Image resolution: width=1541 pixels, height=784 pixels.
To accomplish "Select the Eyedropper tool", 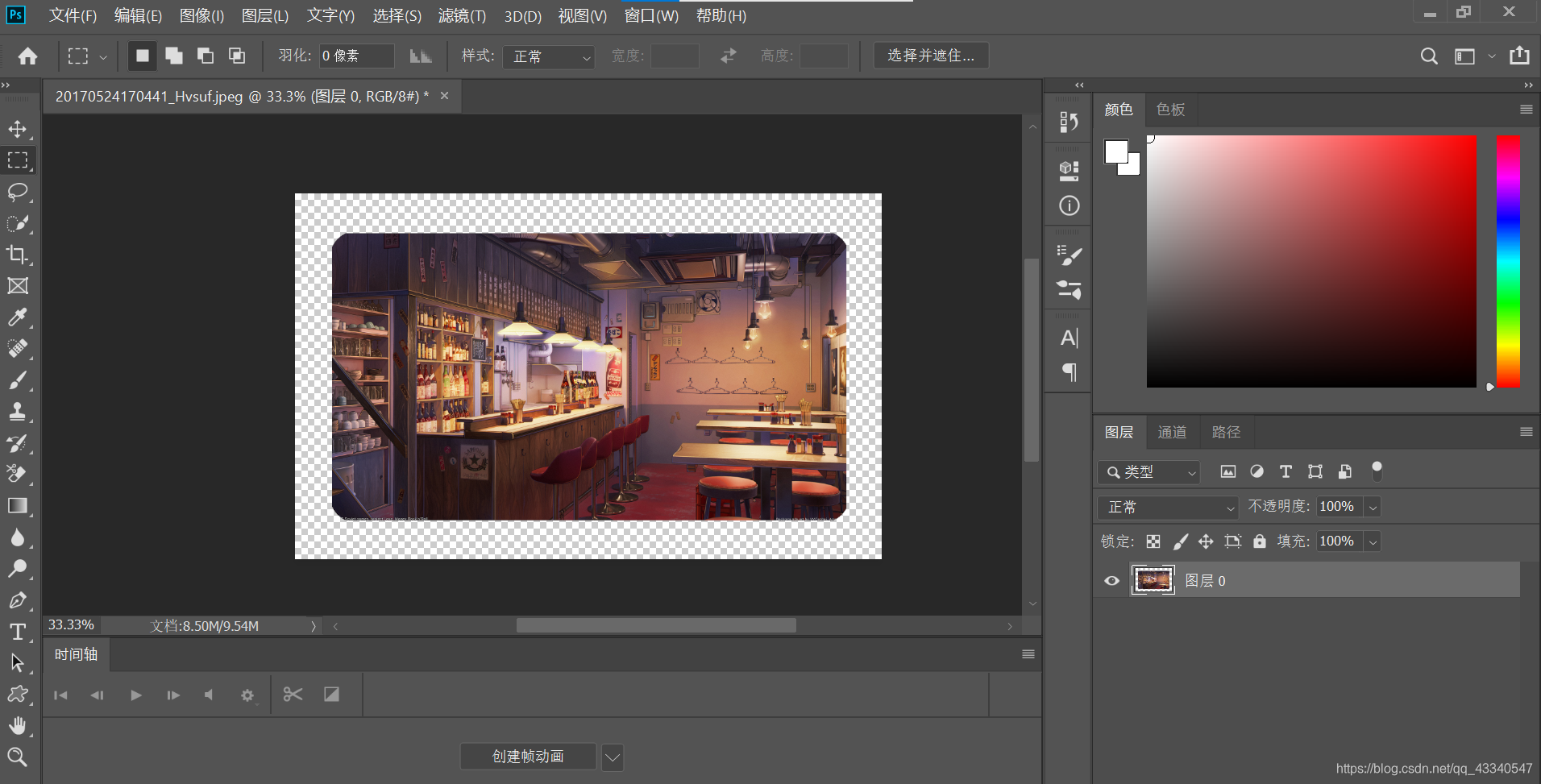I will (18, 317).
